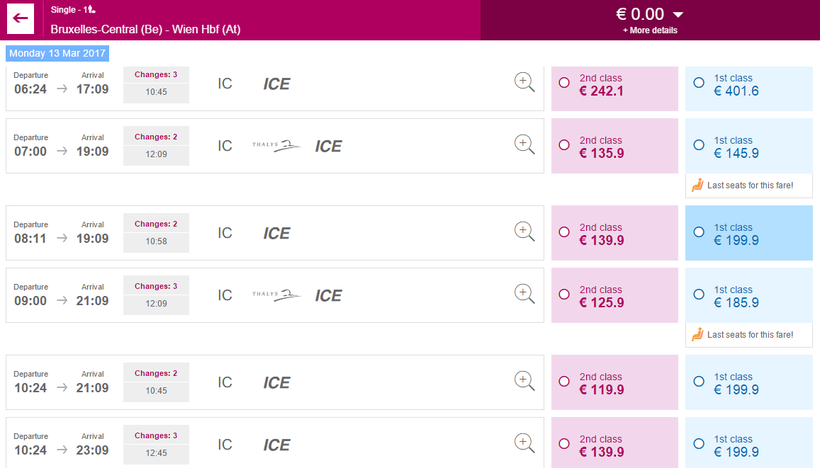This screenshot has height=468, width=820.
Task: Click Changes: 2 on 08:11 journey
Action: [156, 224]
